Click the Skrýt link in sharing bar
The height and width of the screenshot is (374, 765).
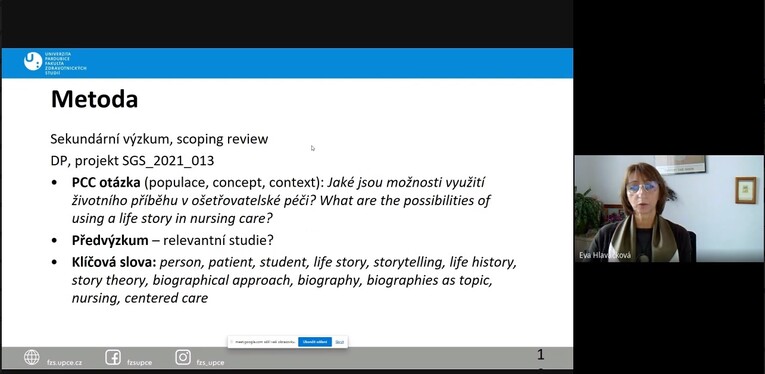[x=340, y=342]
